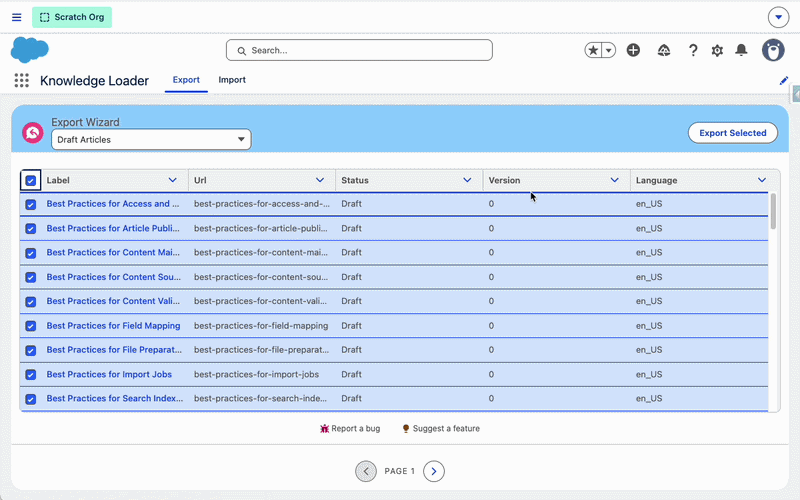The width and height of the screenshot is (800, 500).
Task: Open Best Practices for Content Sou link
Action: click(114, 277)
